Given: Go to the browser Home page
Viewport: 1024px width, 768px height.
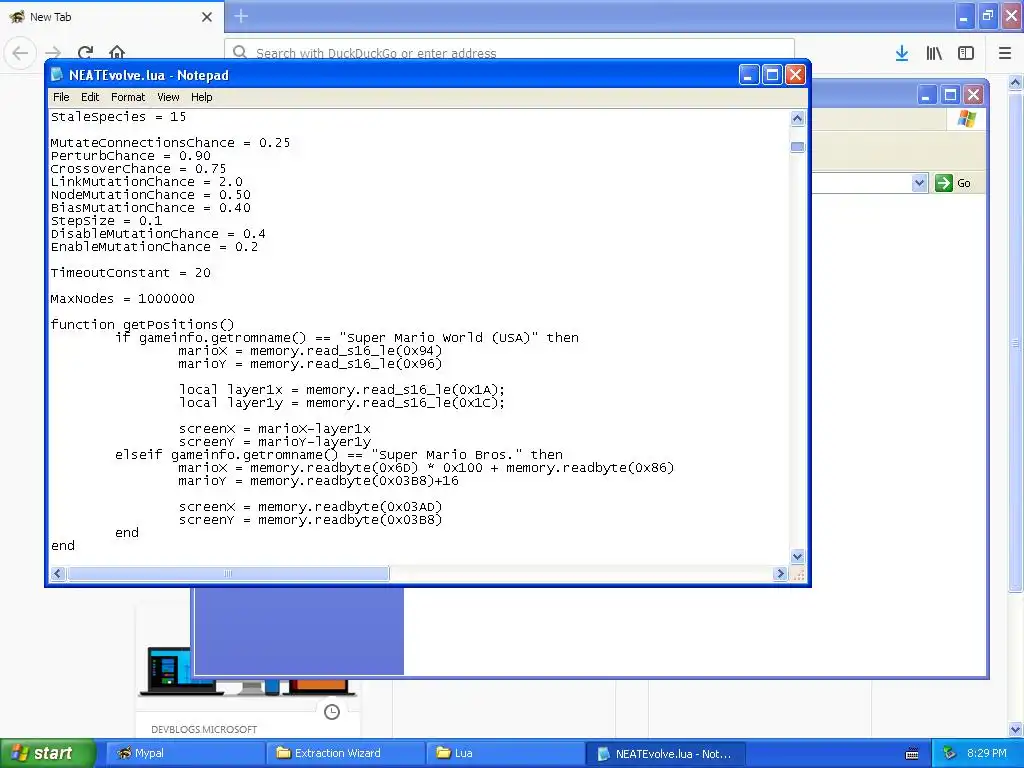Looking at the screenshot, I should coord(117,52).
